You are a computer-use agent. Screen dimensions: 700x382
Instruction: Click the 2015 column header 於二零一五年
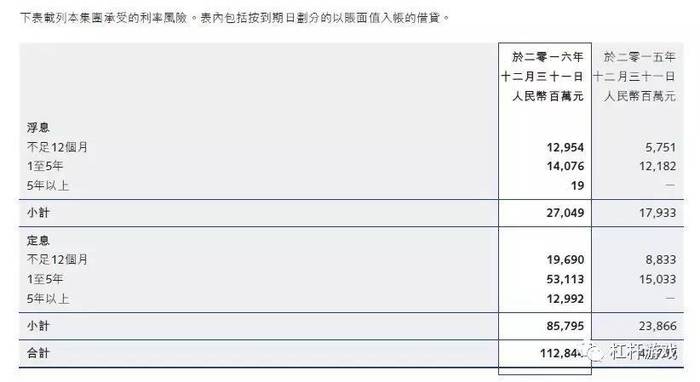pyautogui.click(x=639, y=57)
